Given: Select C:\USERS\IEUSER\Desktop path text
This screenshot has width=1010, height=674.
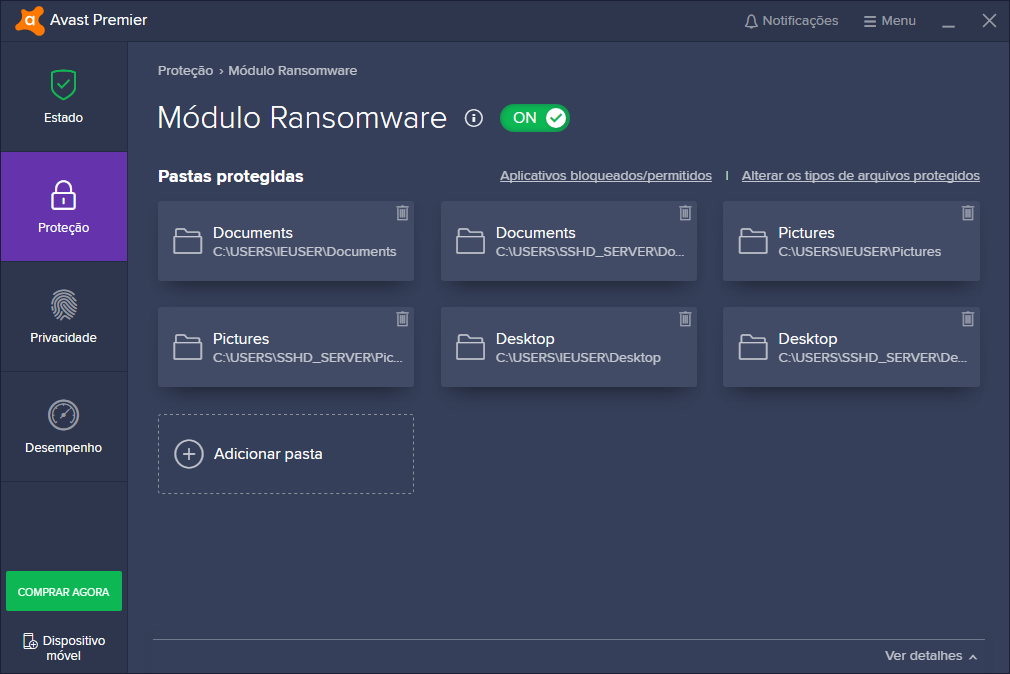Looking at the screenshot, I should (578, 358).
